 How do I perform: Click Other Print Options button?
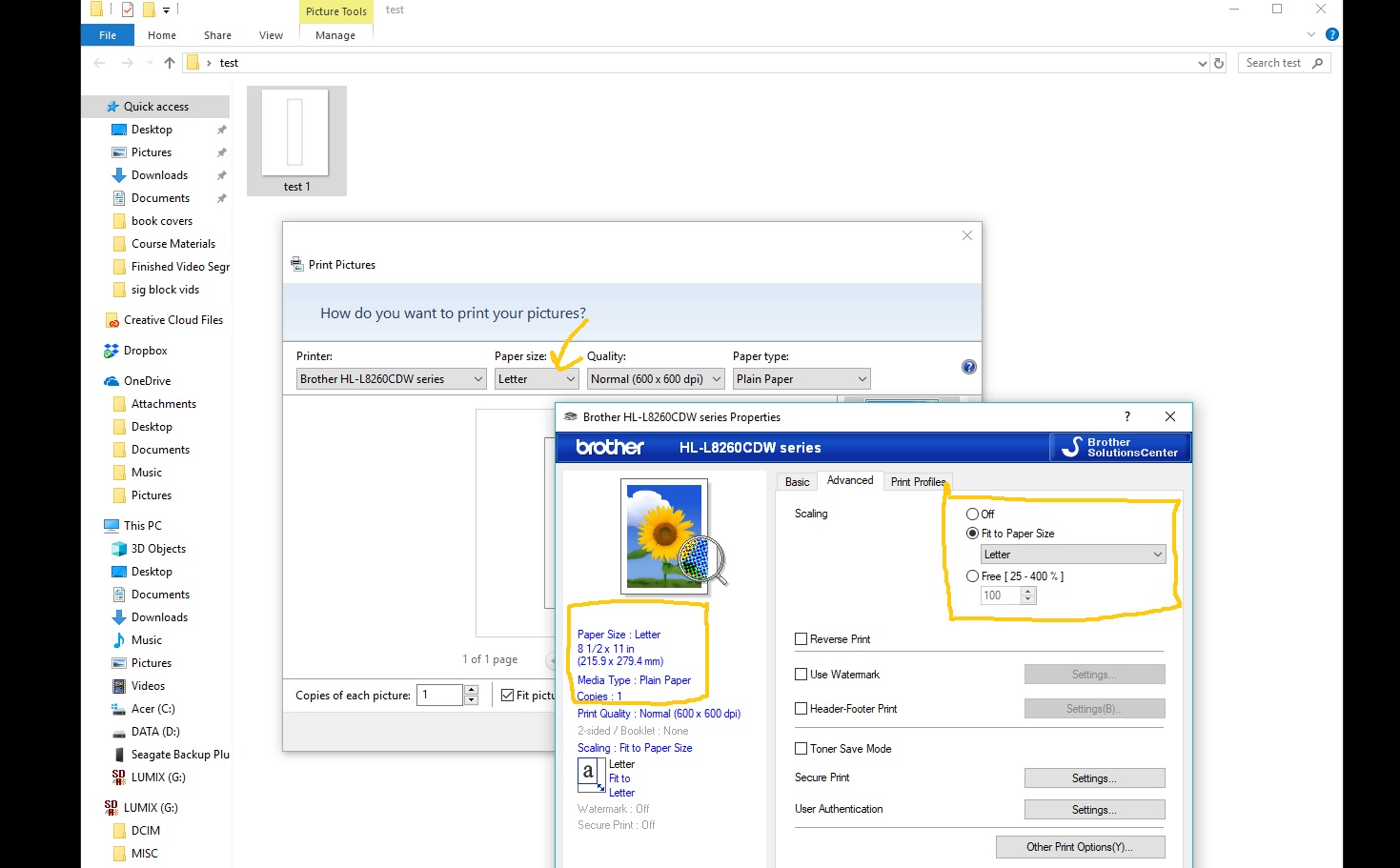click(x=1080, y=847)
